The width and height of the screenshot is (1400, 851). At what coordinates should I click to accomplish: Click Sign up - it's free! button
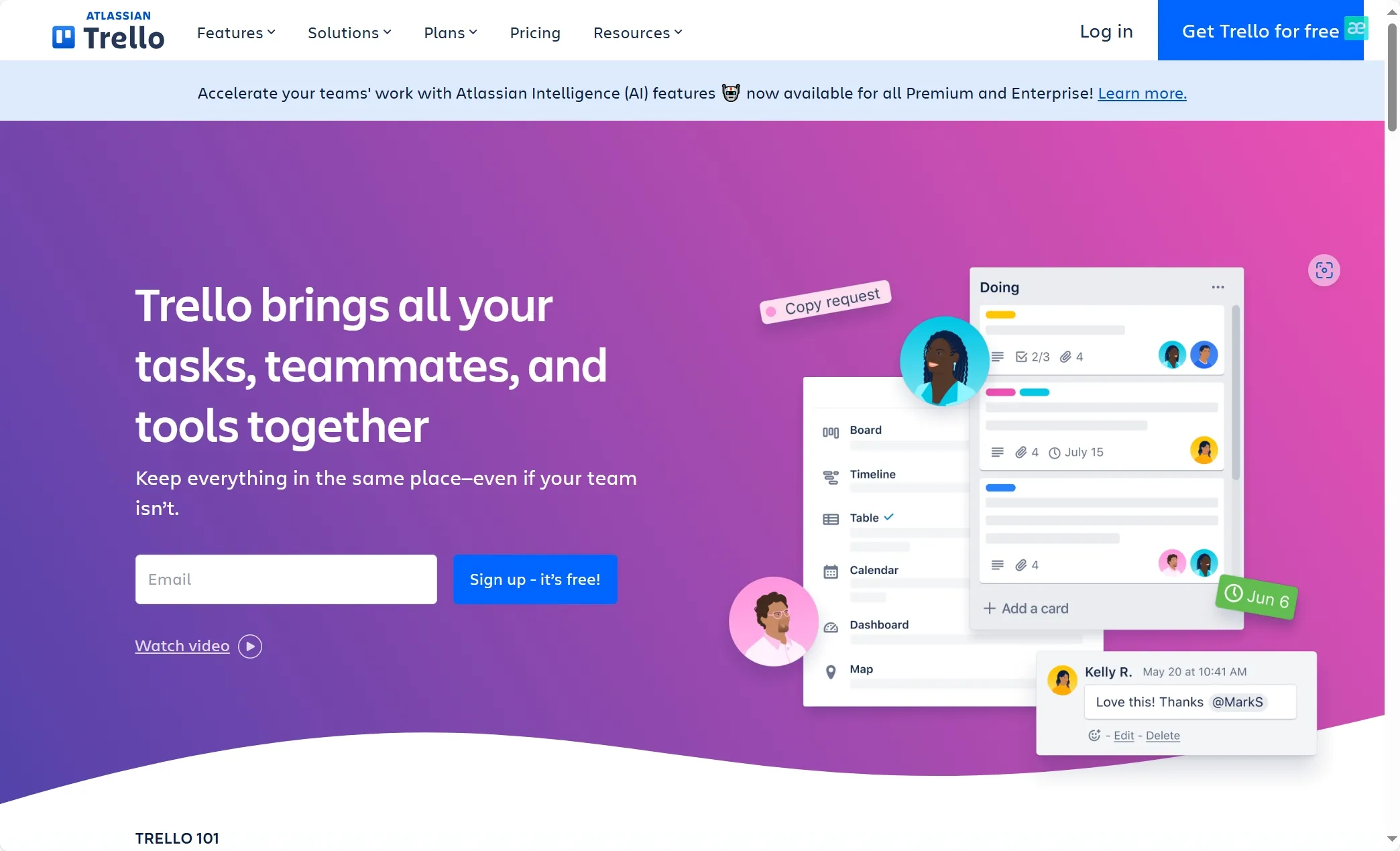(534, 579)
